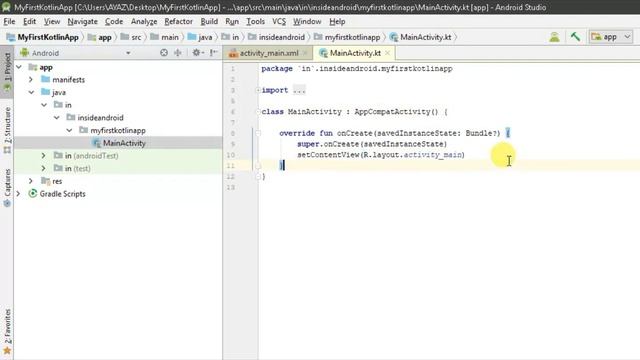
Task: Expand the in (androidTest) package
Action: pos(44,156)
